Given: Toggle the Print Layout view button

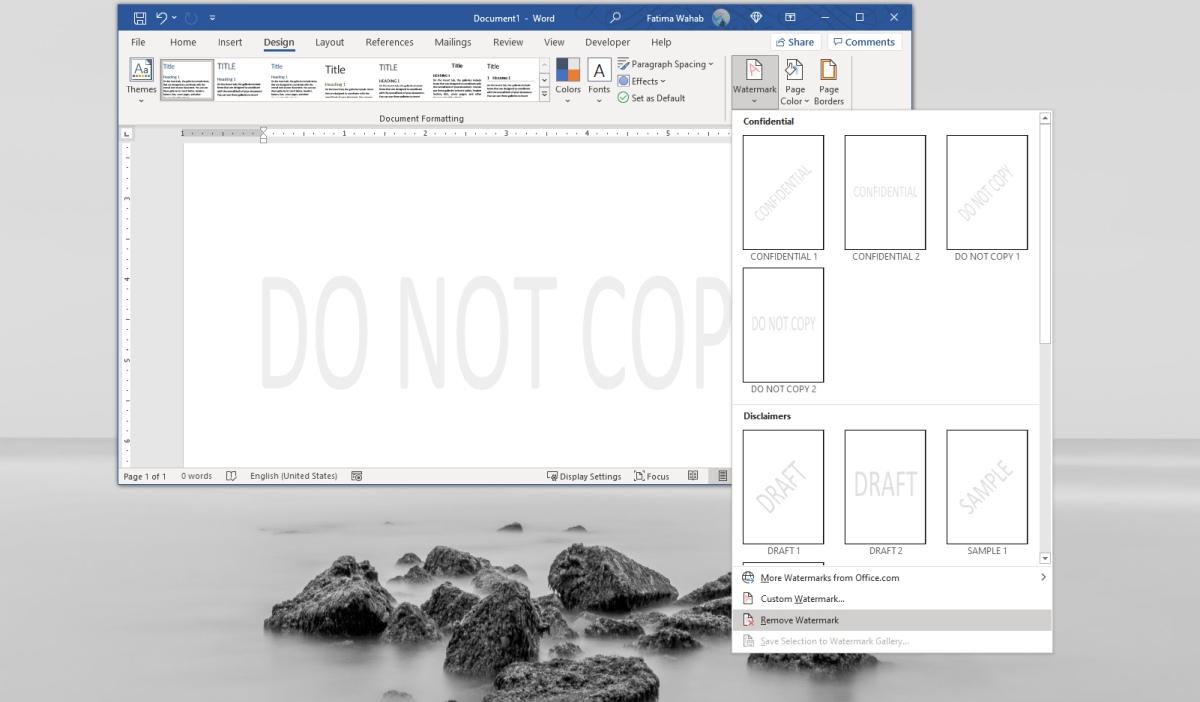Looking at the screenshot, I should [722, 476].
